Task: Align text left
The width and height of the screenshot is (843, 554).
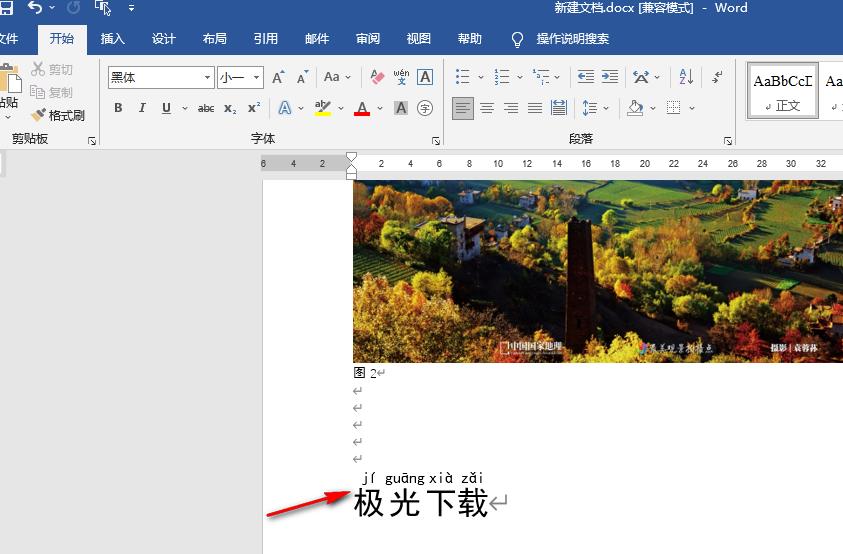Action: 463,108
